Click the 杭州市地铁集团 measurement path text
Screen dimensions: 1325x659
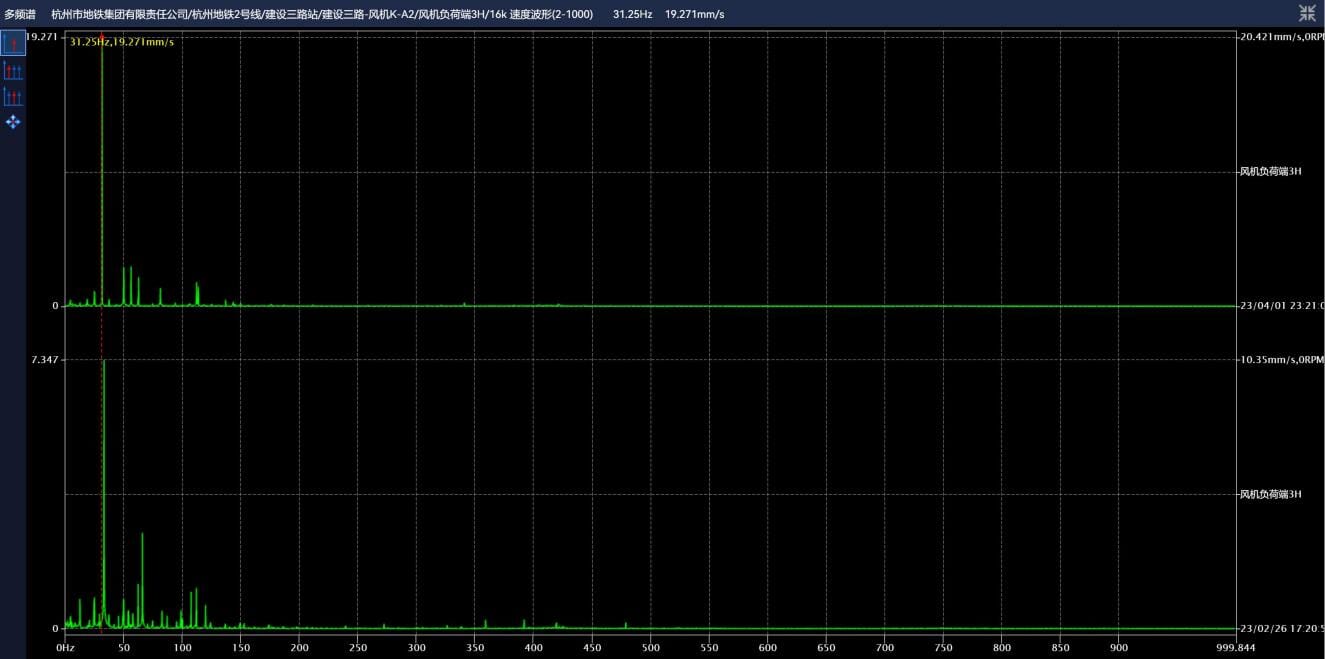(321, 14)
